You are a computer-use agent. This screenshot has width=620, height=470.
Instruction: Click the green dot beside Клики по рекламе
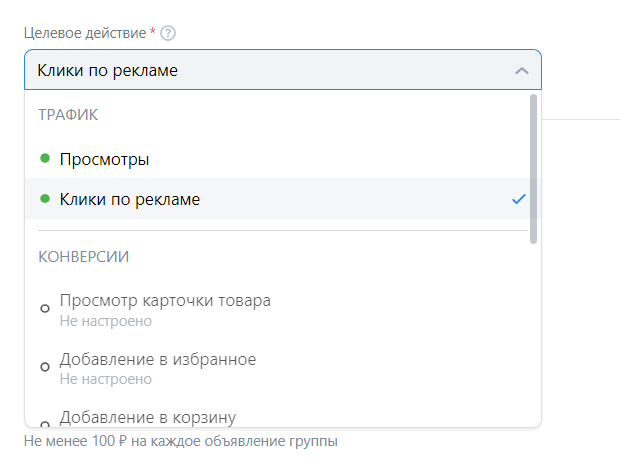45,198
